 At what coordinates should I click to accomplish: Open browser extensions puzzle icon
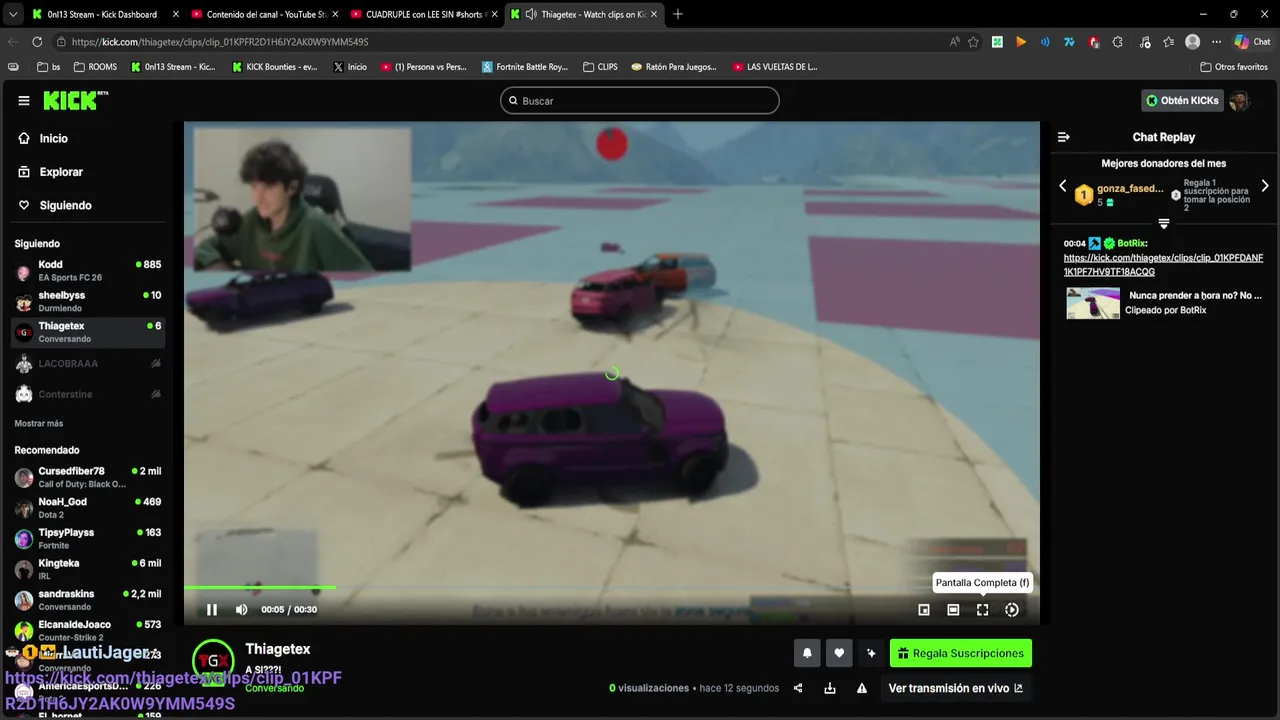1118,42
